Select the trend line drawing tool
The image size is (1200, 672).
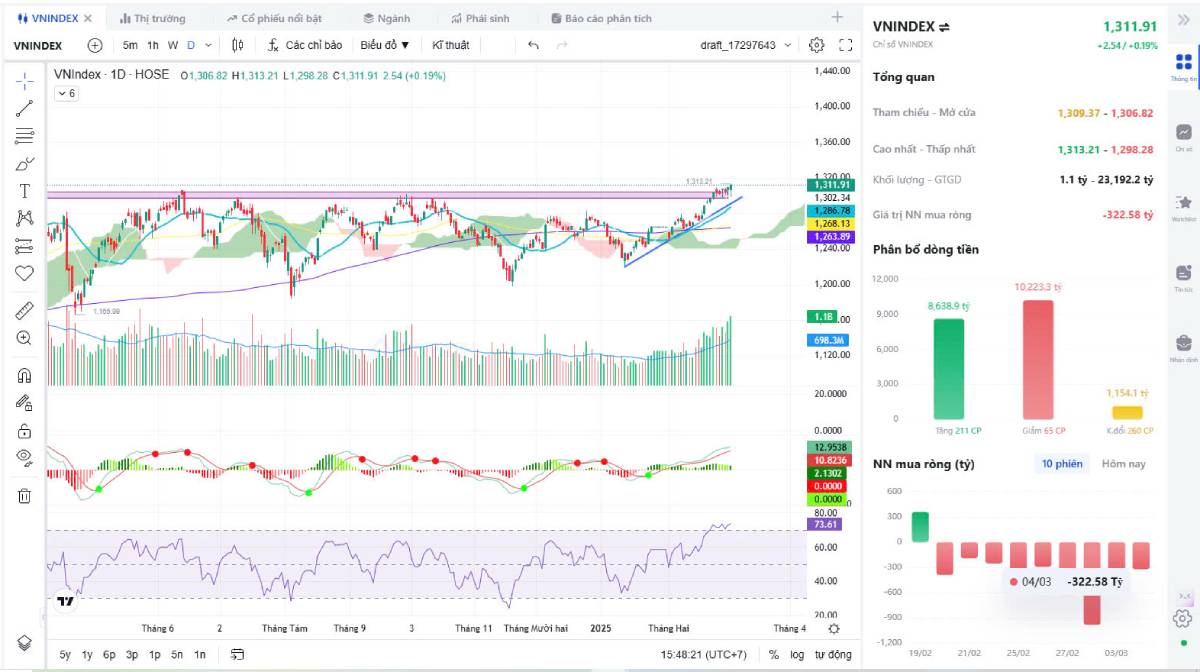(x=25, y=109)
